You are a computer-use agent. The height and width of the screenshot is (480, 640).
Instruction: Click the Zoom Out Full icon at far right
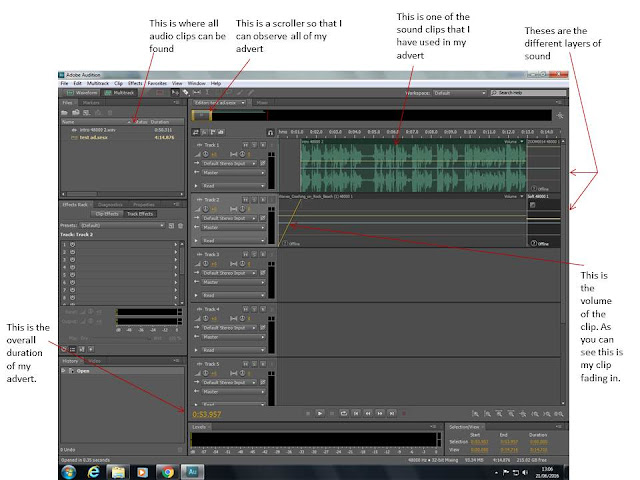point(559,414)
